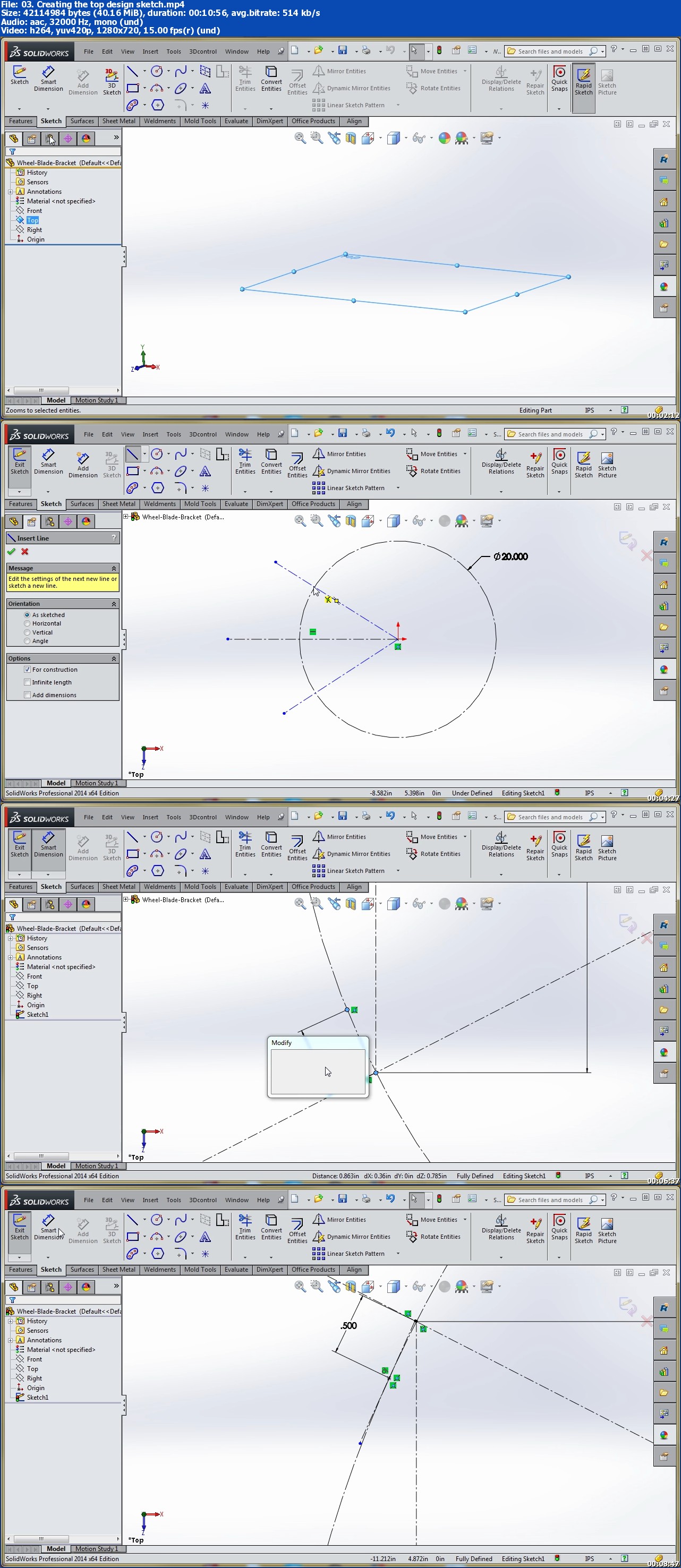The width and height of the screenshot is (681, 1568).
Task: Select the Line tool in the blue-plane window
Action: tap(132, 71)
